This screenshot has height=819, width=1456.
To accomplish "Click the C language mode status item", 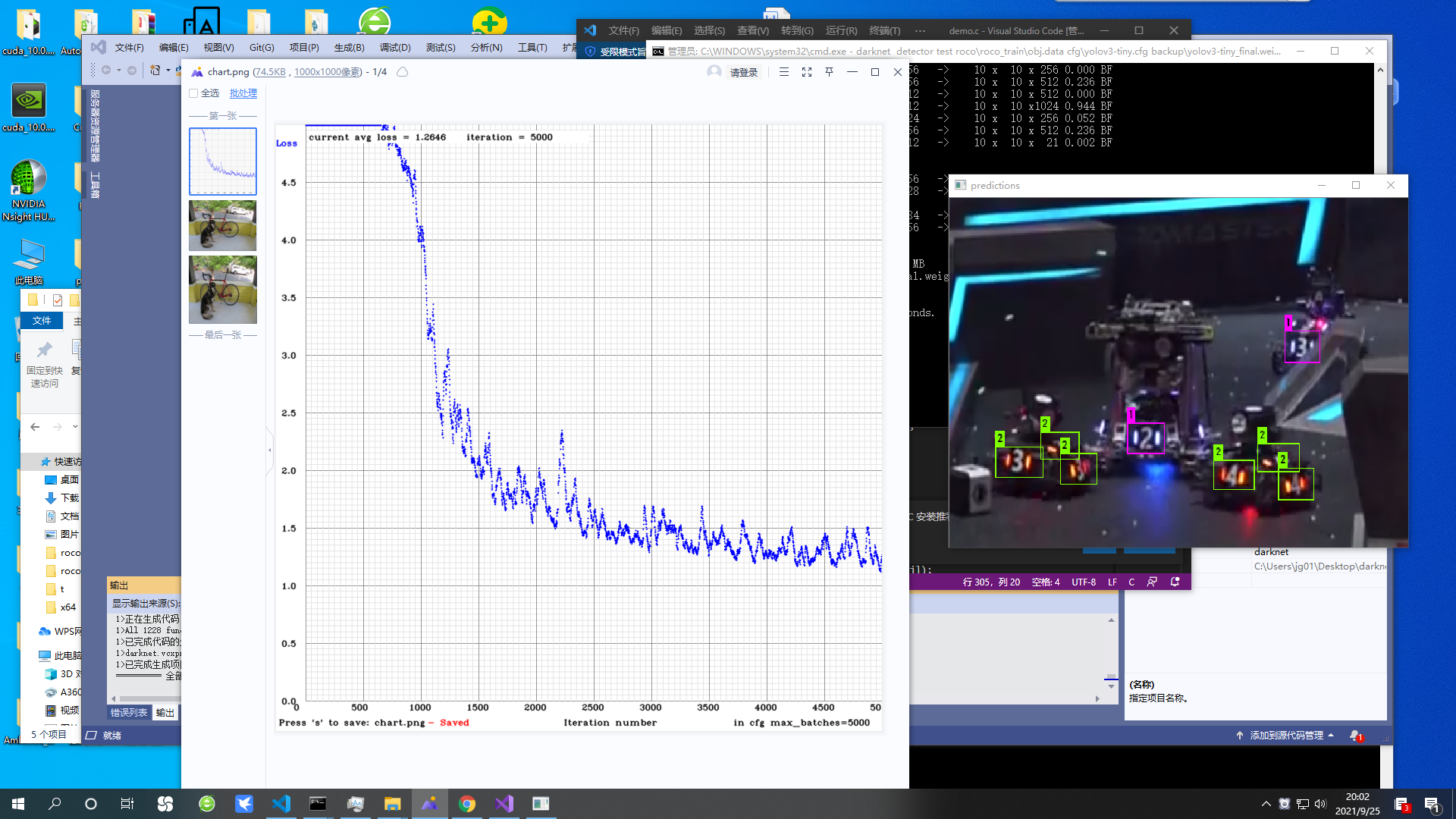I will pyautogui.click(x=1131, y=582).
